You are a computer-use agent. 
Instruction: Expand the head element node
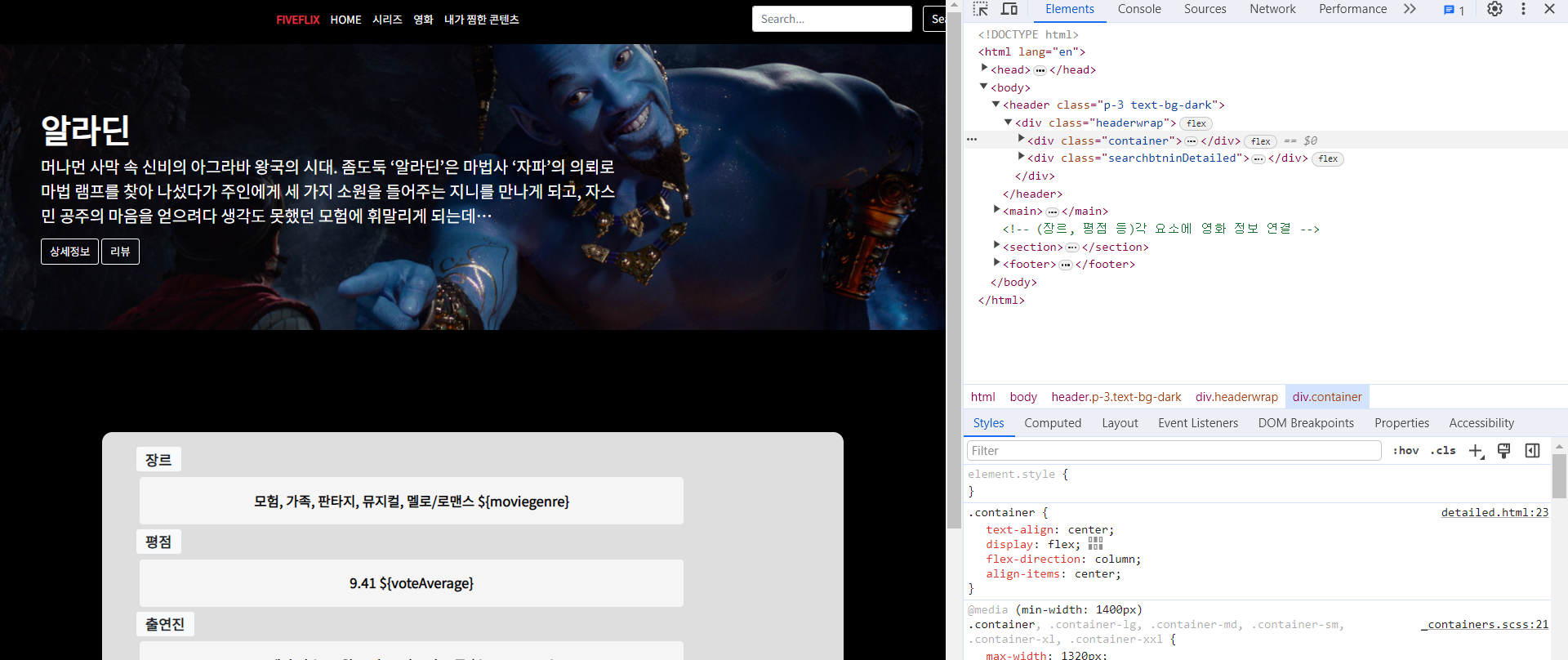pos(984,69)
